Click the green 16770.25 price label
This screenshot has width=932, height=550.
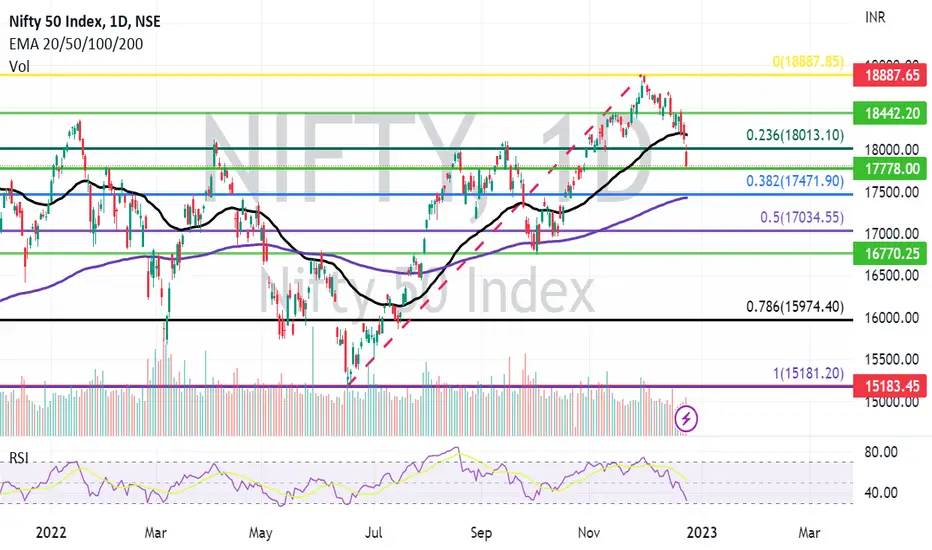click(892, 254)
